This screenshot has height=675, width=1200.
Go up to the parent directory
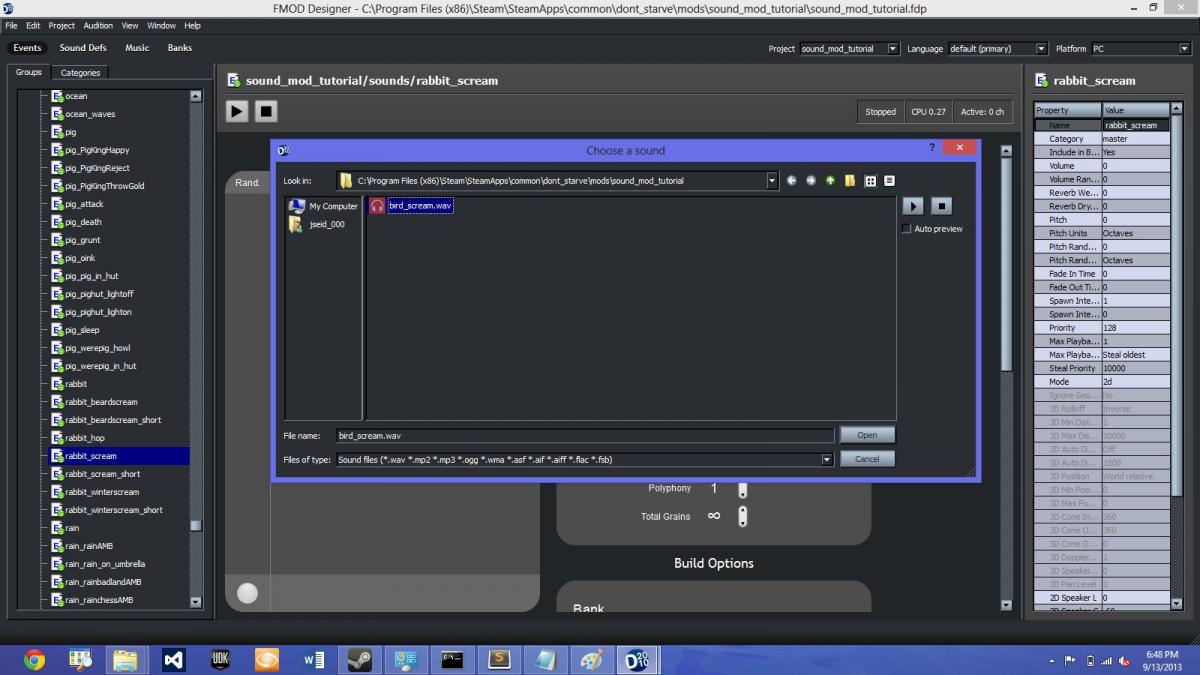pyautogui.click(x=830, y=181)
